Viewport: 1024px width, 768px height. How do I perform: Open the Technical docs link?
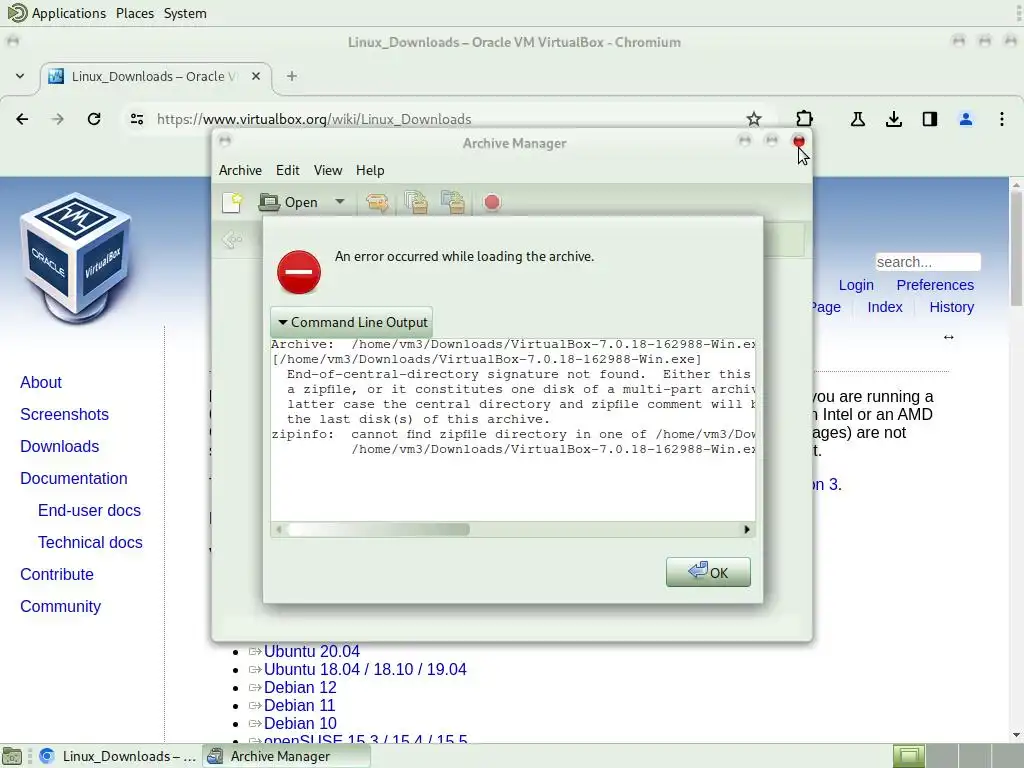90,543
